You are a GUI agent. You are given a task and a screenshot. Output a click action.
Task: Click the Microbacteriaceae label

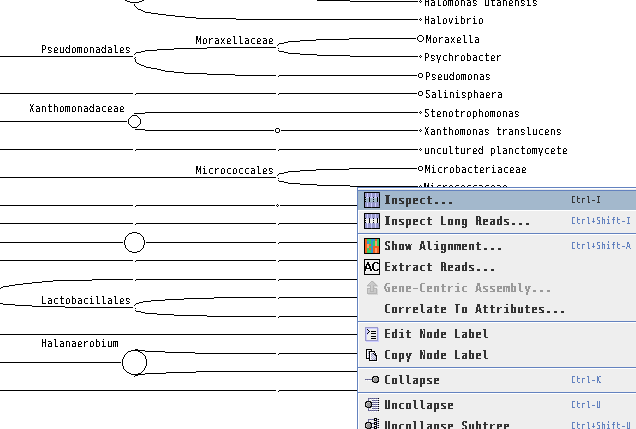point(476,169)
